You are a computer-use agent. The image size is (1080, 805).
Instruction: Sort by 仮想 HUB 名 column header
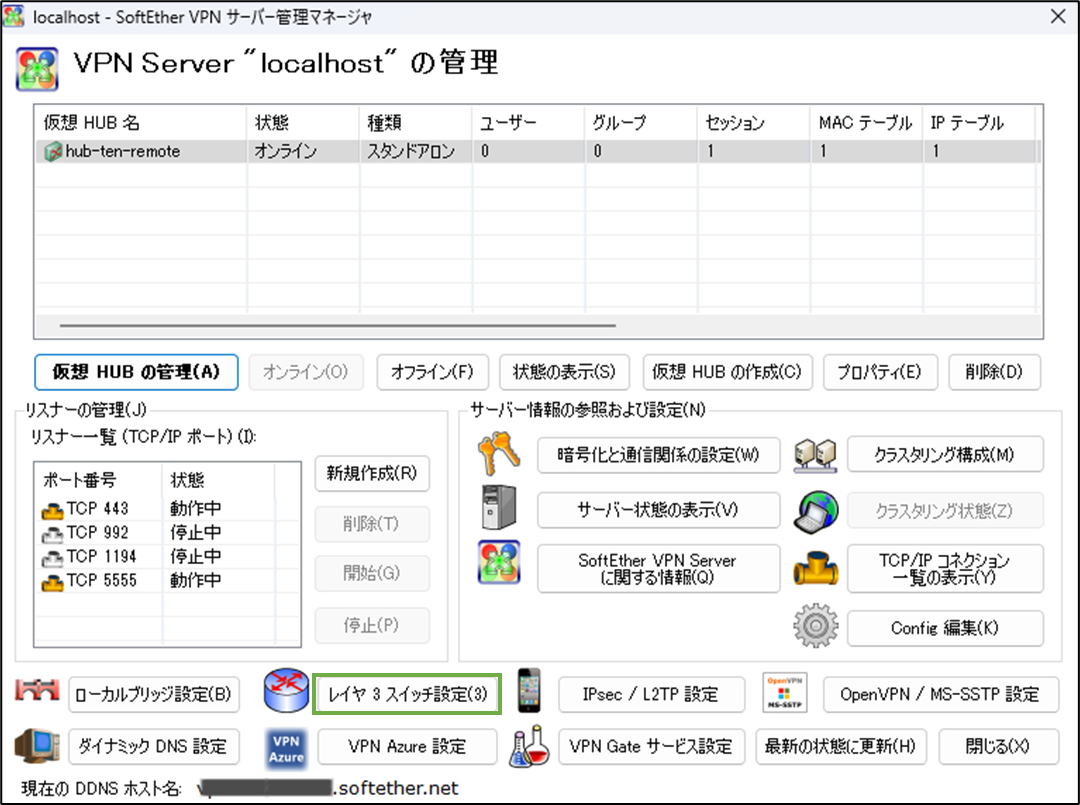(x=141, y=123)
